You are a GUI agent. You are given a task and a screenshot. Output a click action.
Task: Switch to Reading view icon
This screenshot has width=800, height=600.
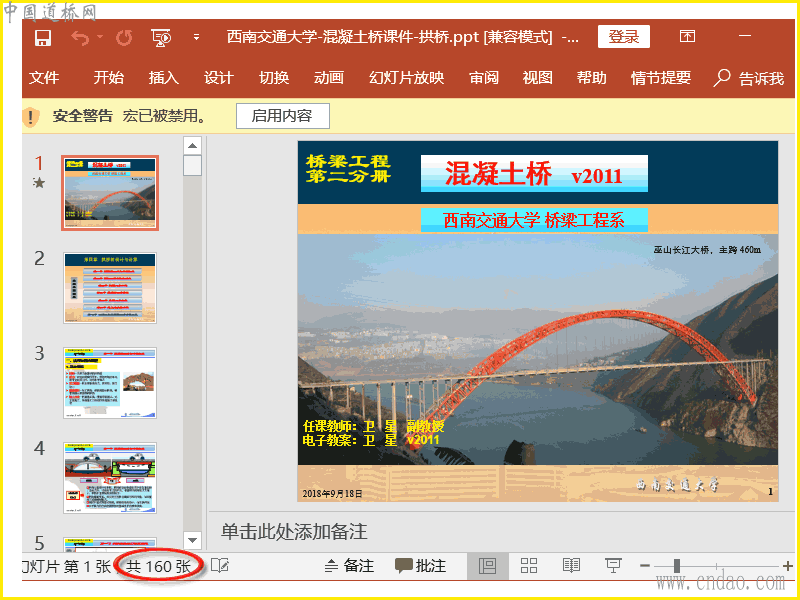pos(571,565)
